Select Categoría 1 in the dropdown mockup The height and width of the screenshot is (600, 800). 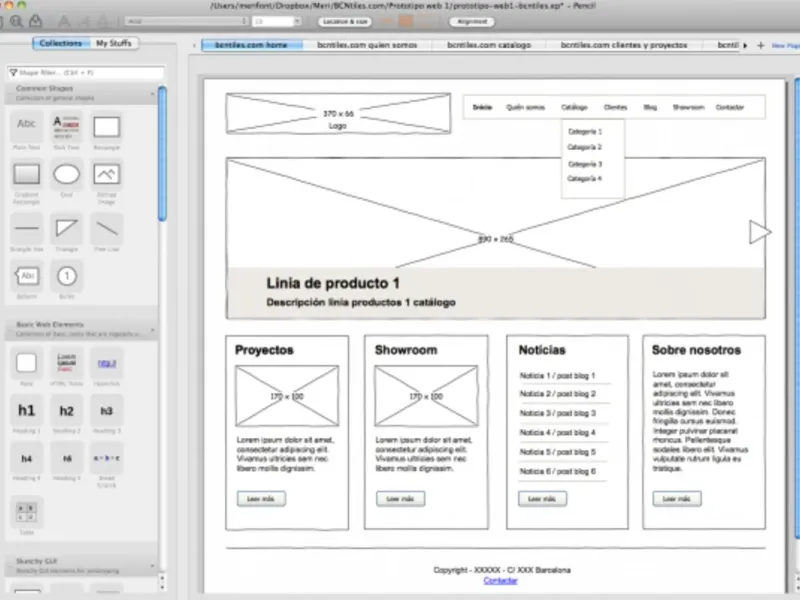pyautogui.click(x=585, y=132)
